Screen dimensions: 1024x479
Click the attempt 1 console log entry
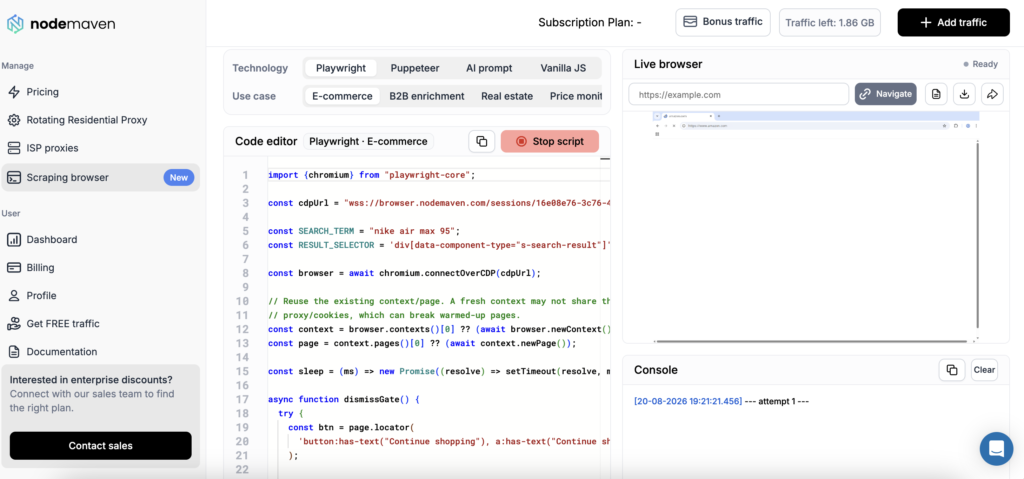722,401
